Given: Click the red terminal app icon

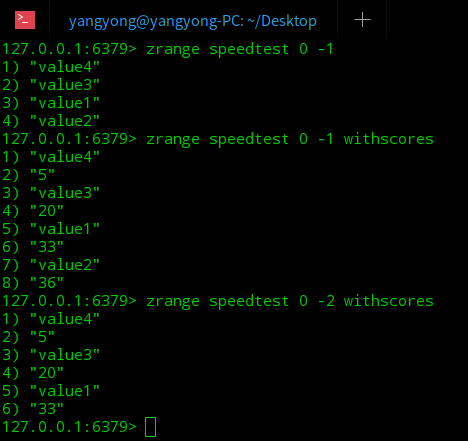Looking at the screenshot, I should click(25, 20).
